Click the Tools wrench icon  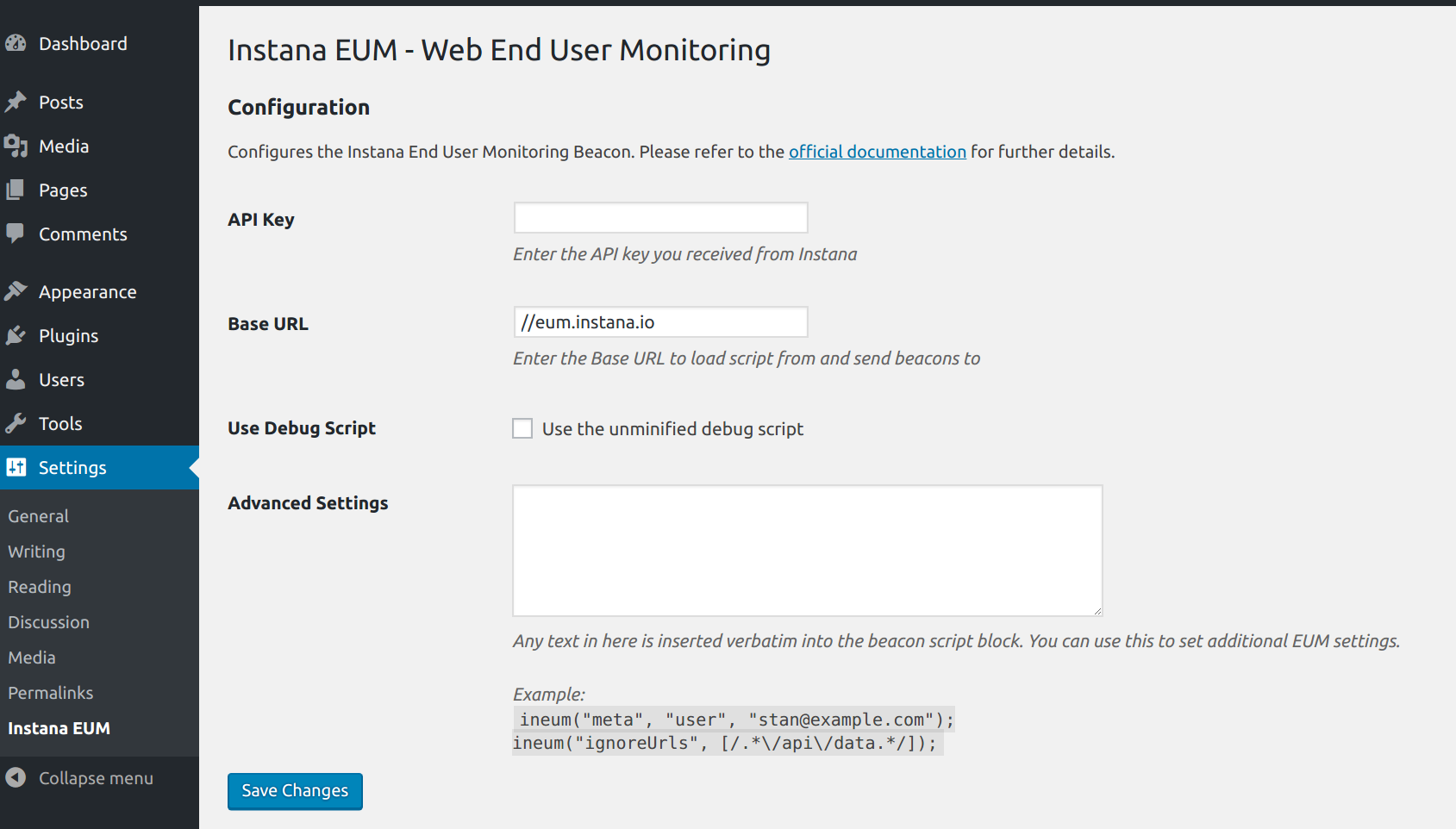pyautogui.click(x=16, y=423)
